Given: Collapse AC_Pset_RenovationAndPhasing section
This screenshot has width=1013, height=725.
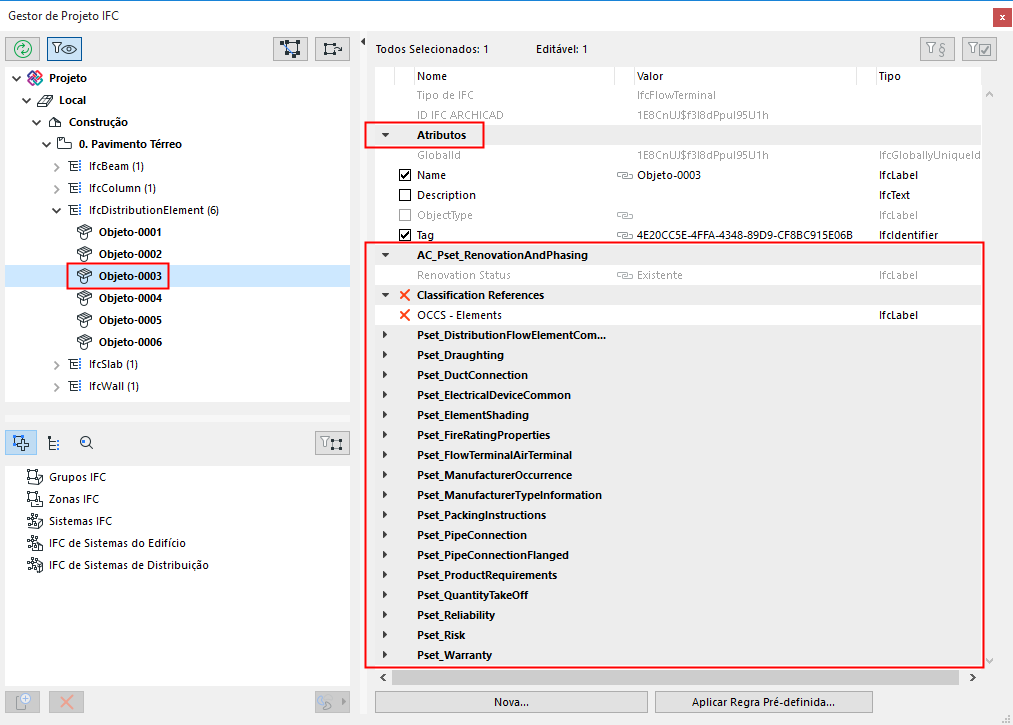Looking at the screenshot, I should pos(386,255).
